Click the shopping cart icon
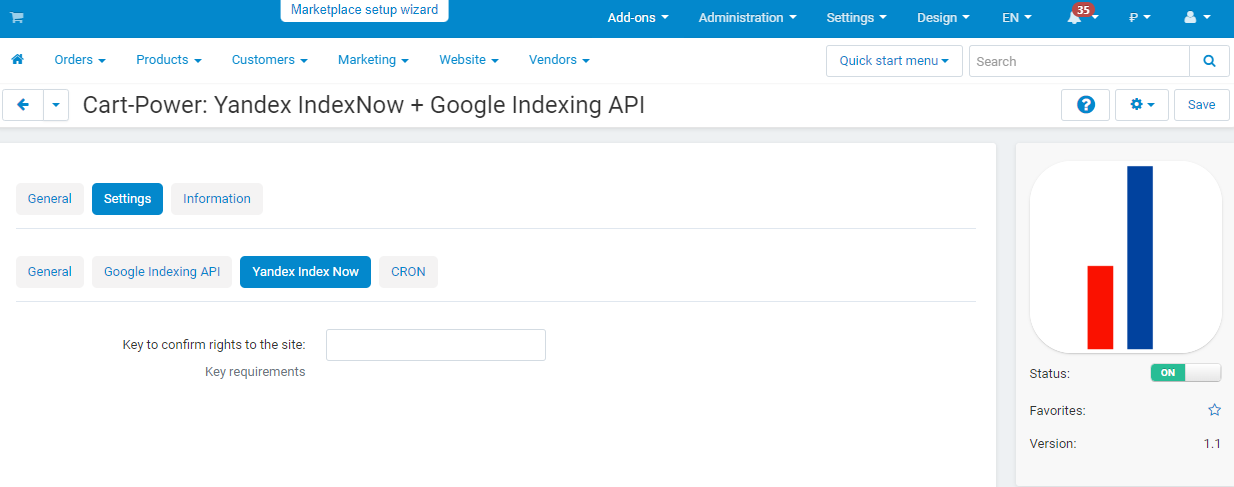 17,18
